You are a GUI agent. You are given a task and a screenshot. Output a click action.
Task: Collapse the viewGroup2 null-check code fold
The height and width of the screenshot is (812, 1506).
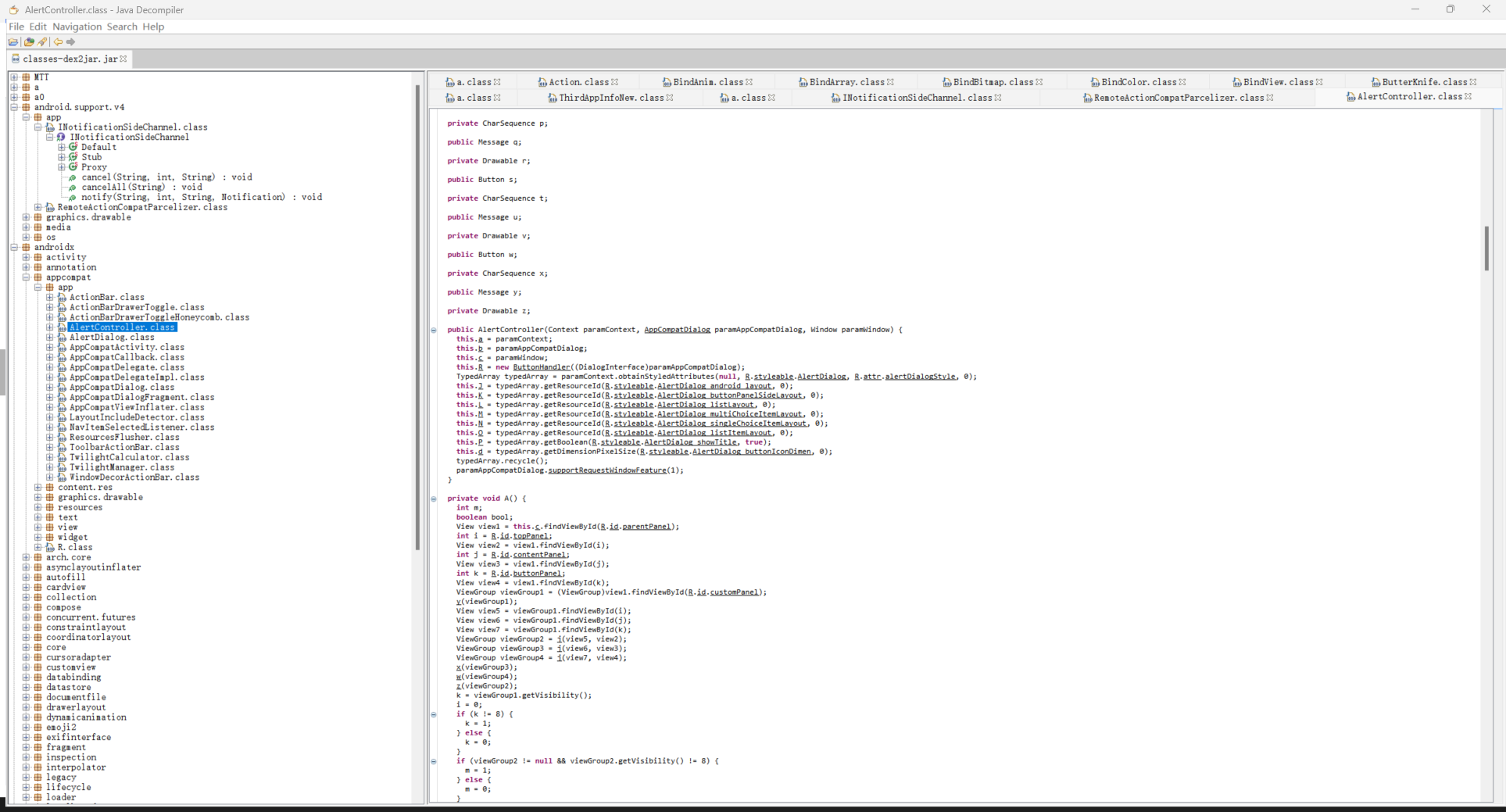click(x=434, y=762)
